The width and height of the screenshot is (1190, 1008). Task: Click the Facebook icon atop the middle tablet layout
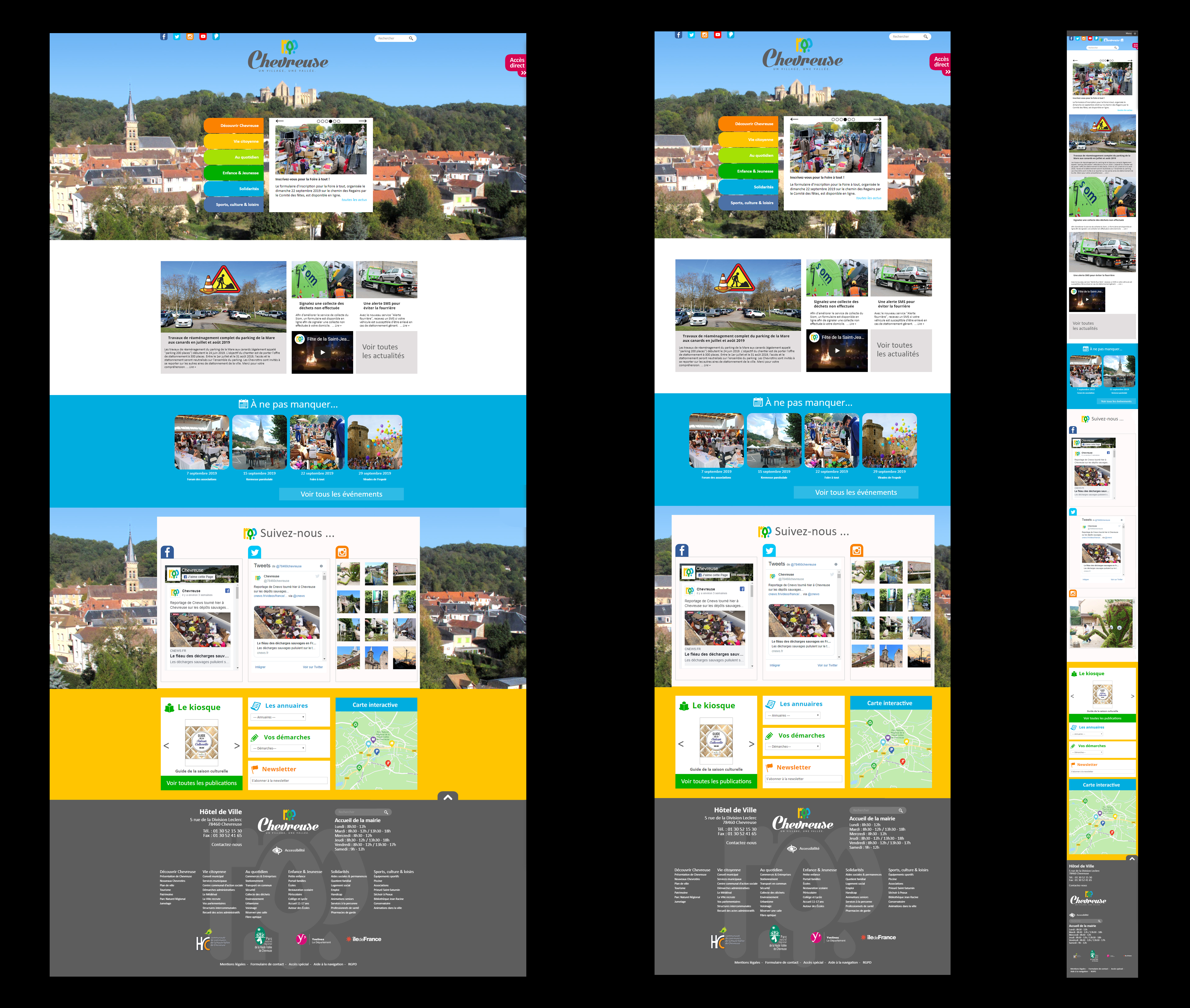coord(679,35)
